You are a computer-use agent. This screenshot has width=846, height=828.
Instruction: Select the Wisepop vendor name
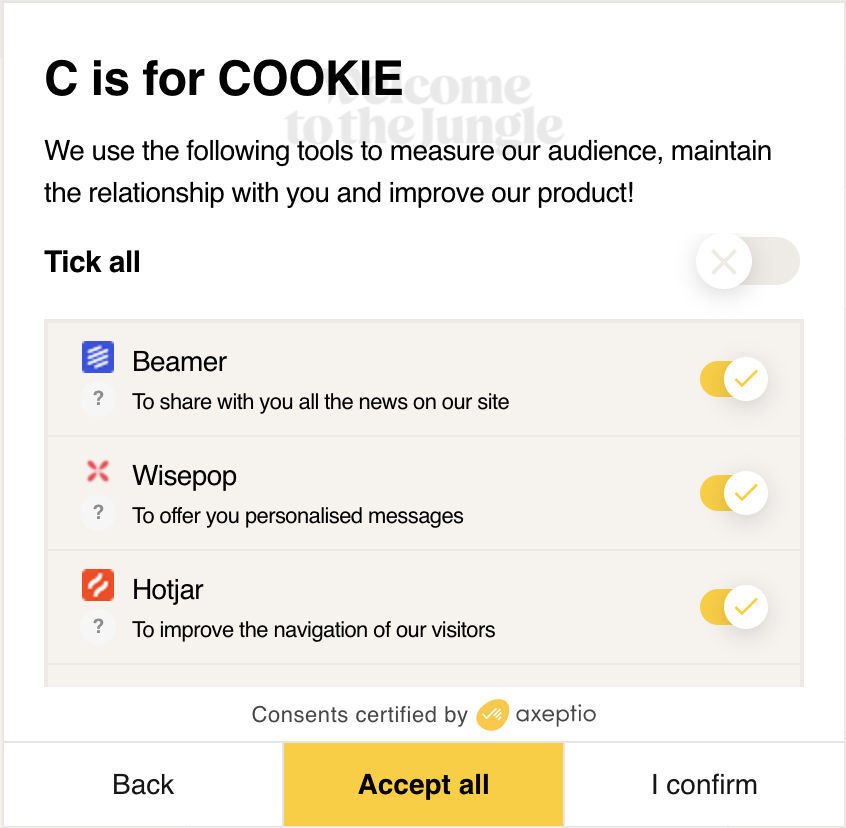(x=184, y=475)
